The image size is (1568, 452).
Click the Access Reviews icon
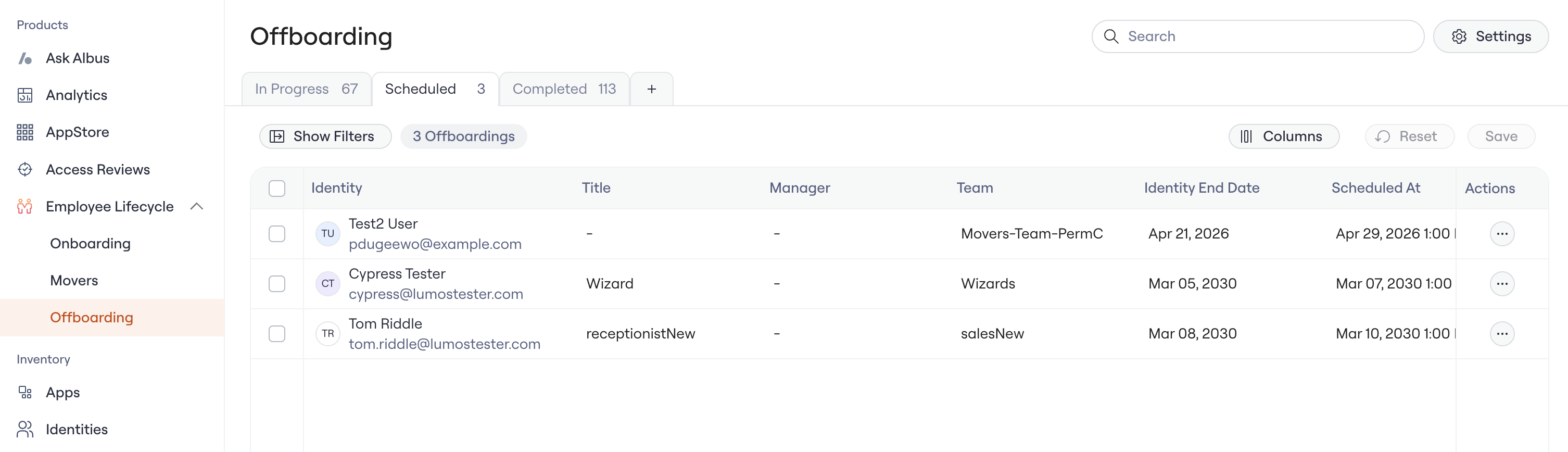25,169
